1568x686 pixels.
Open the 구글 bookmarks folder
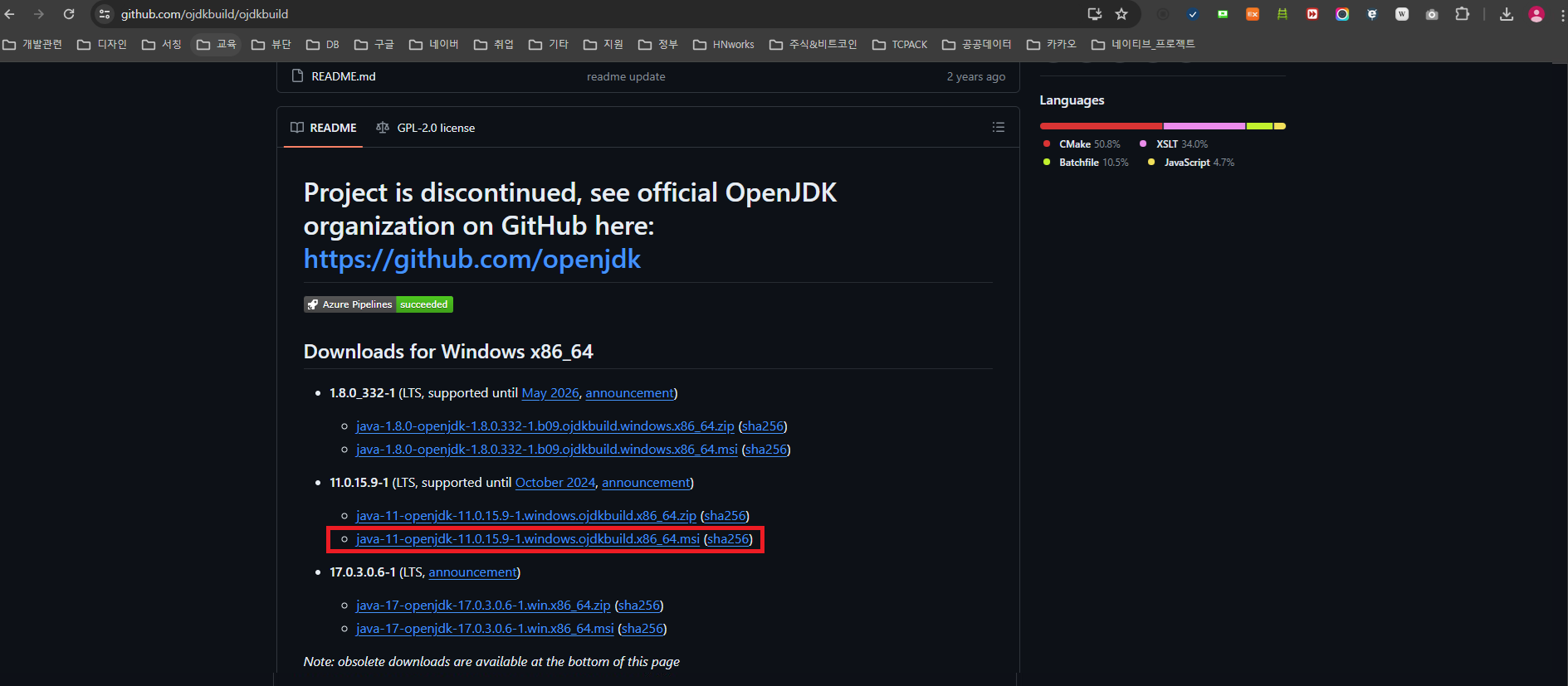point(374,44)
